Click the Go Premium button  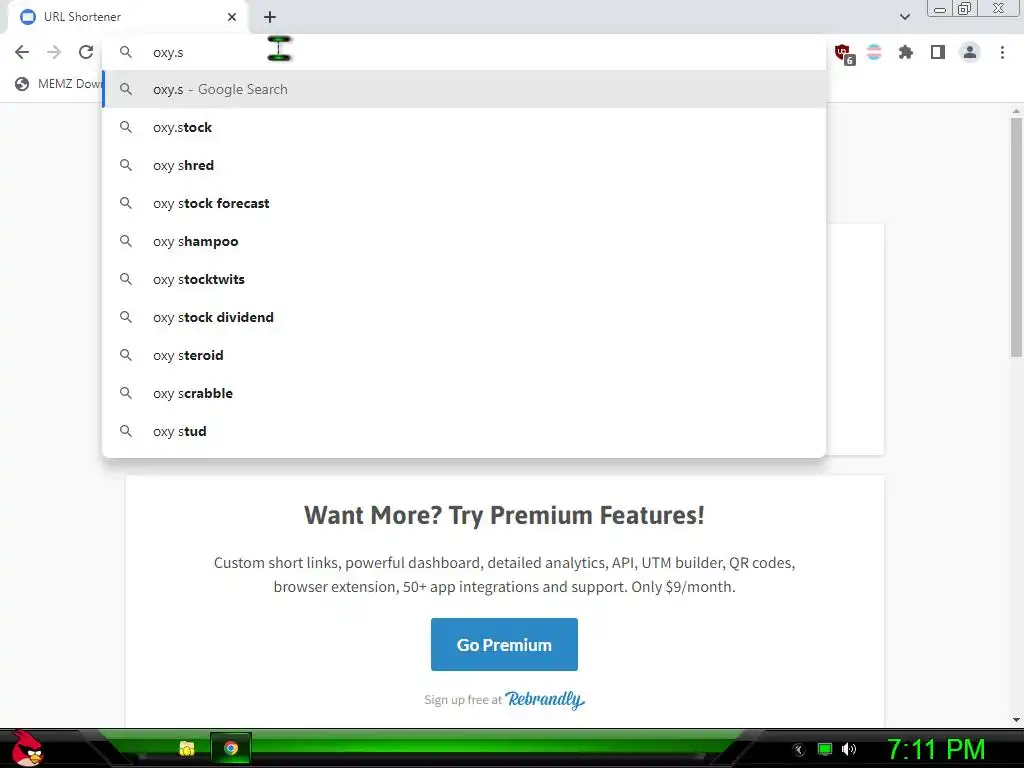click(504, 645)
